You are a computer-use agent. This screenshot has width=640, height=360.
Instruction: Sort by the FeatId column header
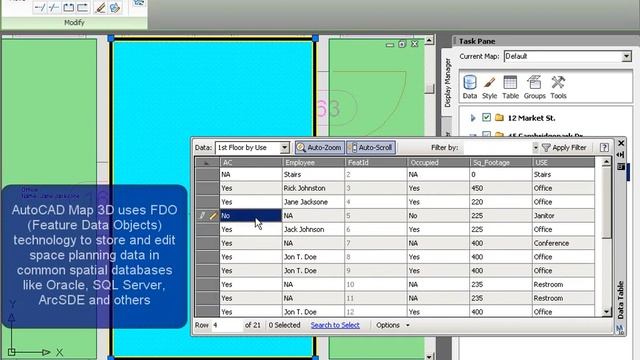pyautogui.click(x=376, y=162)
